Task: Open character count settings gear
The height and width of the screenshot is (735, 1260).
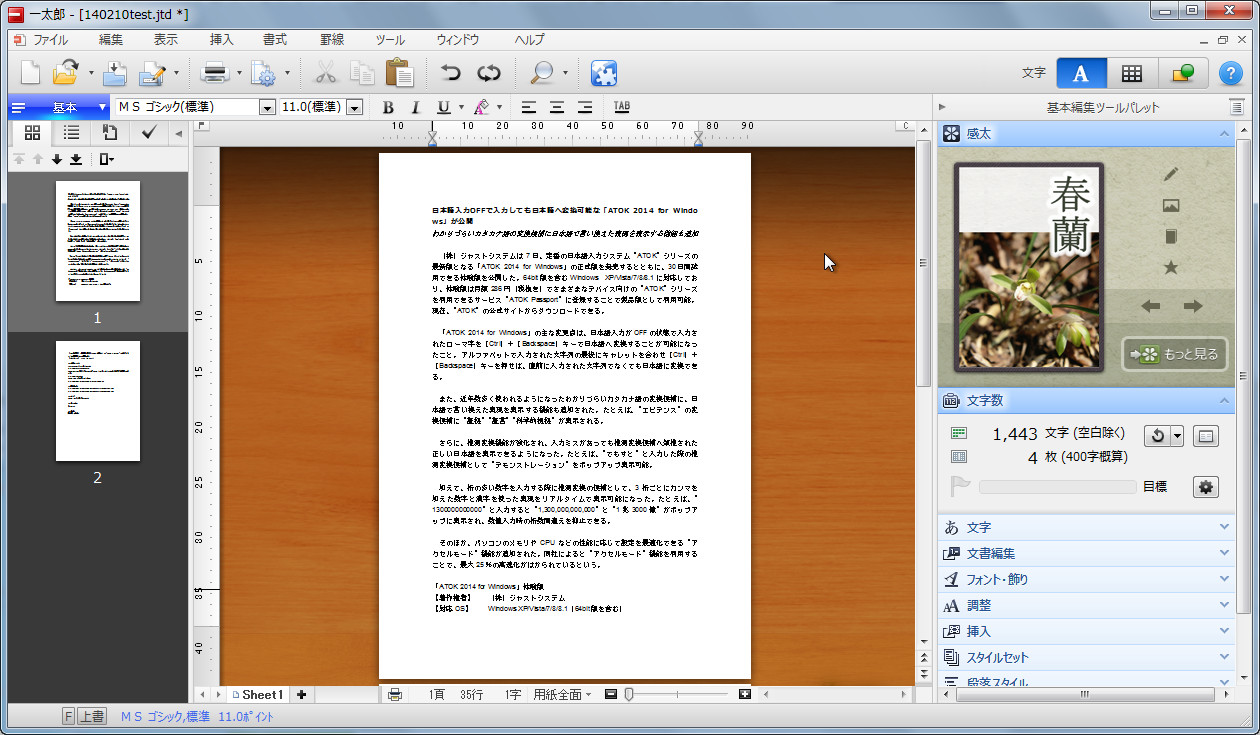Action: point(1206,487)
